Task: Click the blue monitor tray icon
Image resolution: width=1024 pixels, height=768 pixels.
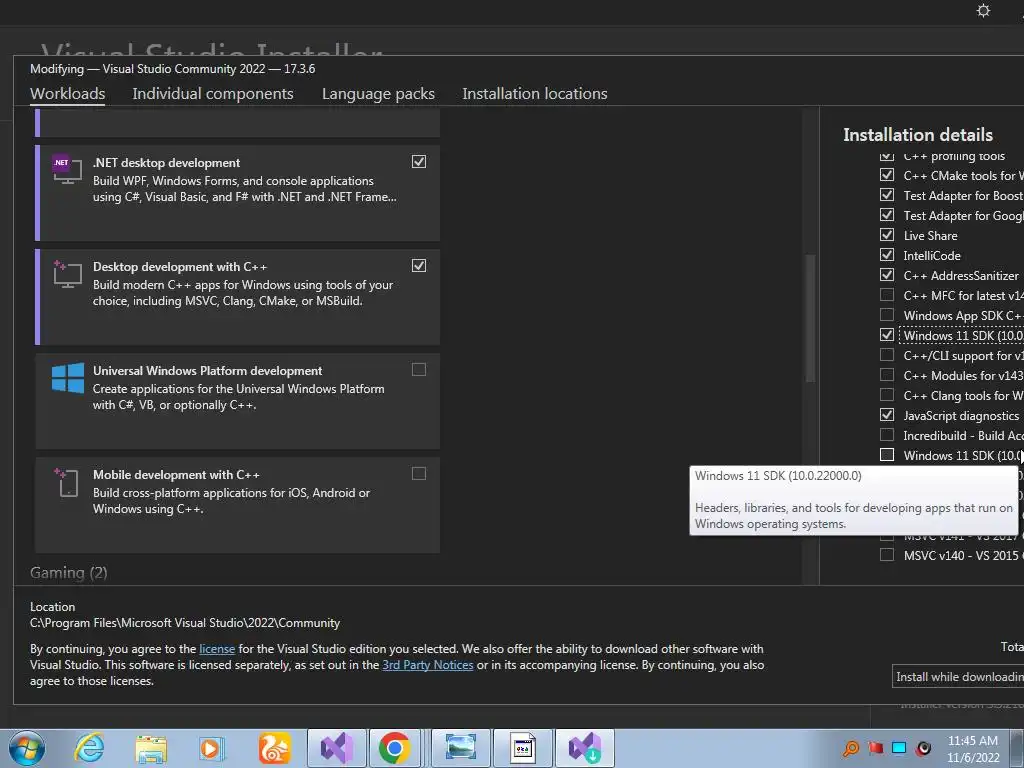Action: coord(899,748)
